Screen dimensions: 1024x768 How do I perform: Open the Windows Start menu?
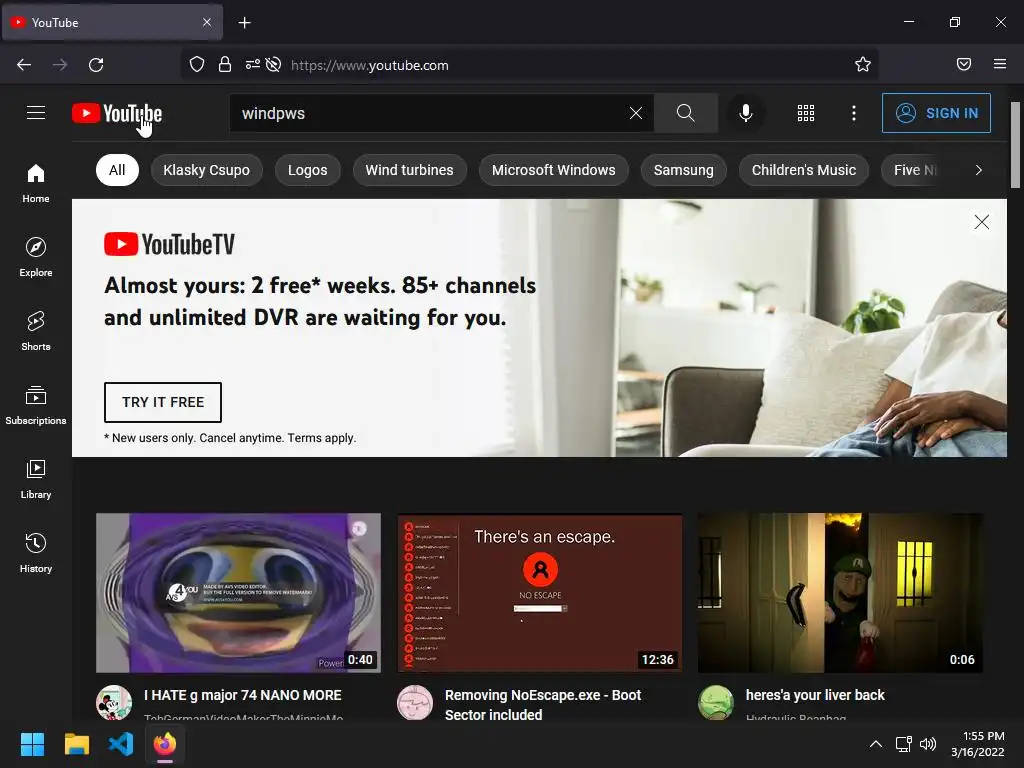[32, 744]
